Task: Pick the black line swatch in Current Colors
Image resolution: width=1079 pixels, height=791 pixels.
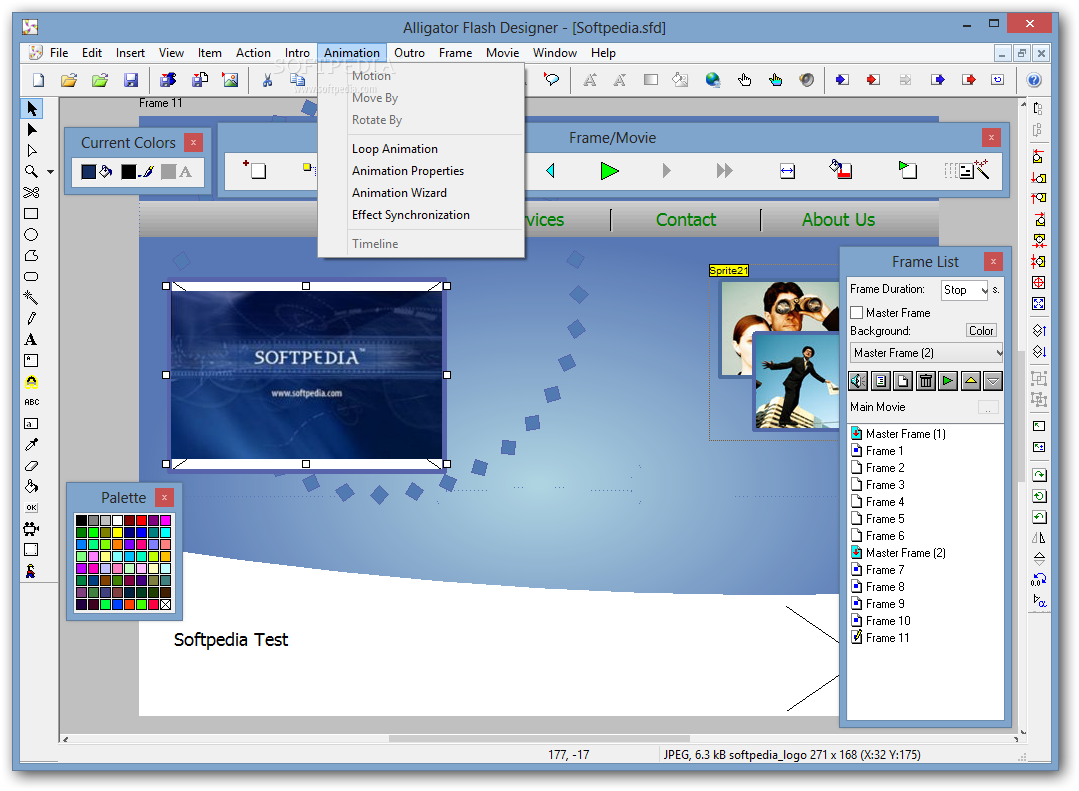Action: click(x=129, y=171)
